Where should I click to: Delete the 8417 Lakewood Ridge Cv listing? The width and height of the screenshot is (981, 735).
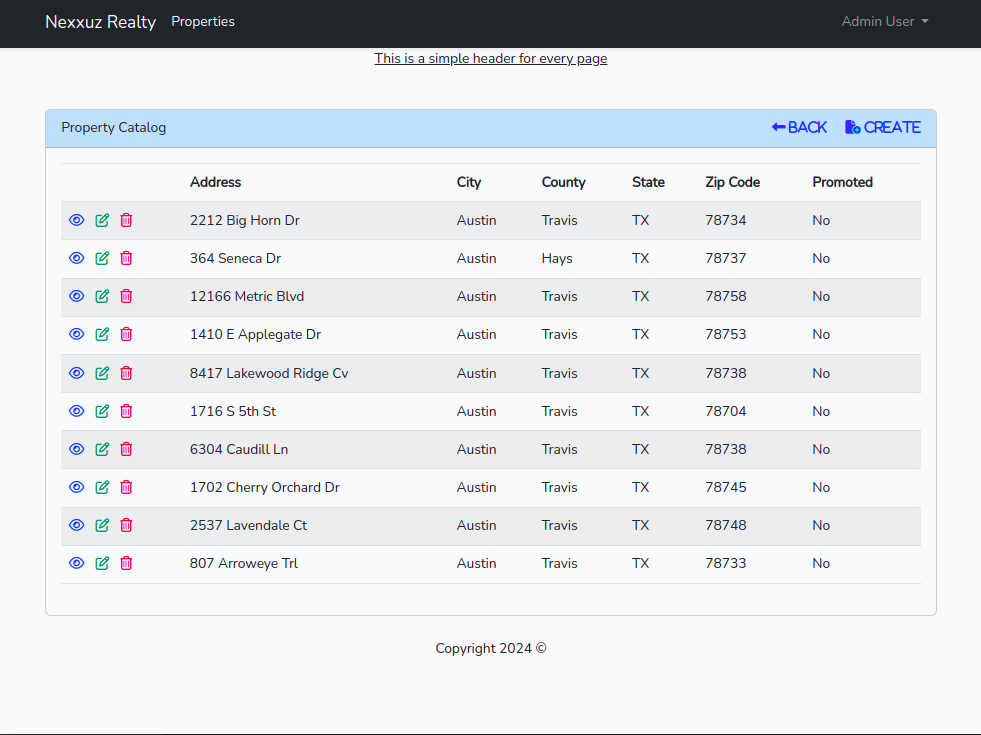[126, 373]
